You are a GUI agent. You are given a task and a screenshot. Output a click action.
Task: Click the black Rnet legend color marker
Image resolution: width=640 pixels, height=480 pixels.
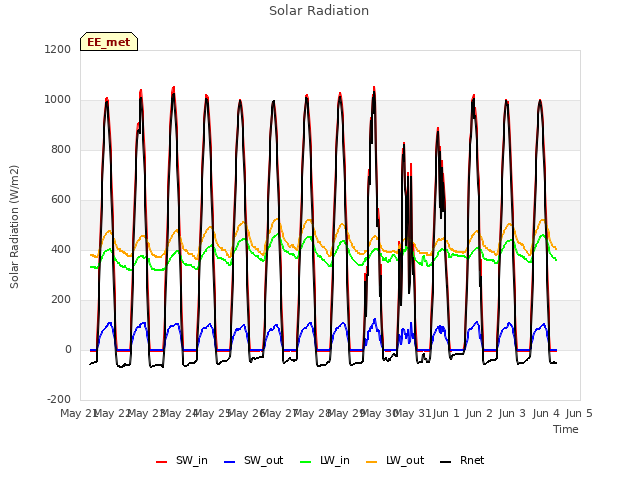446,462
